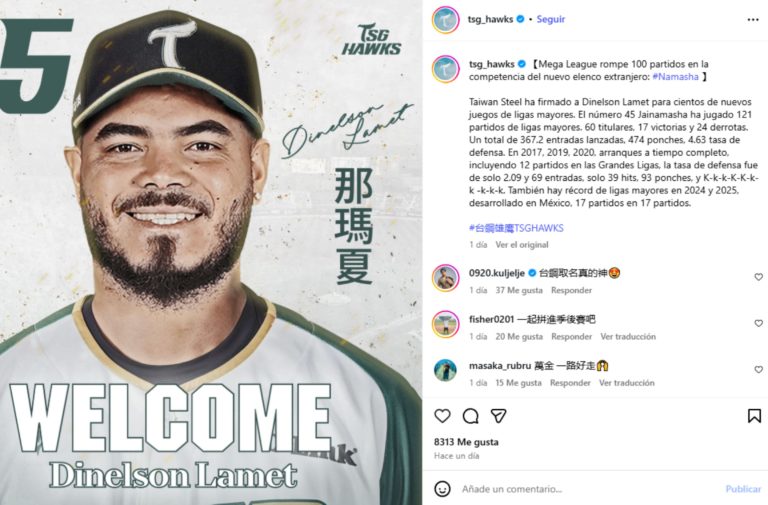Like fisher0201's comment heart

point(758,323)
